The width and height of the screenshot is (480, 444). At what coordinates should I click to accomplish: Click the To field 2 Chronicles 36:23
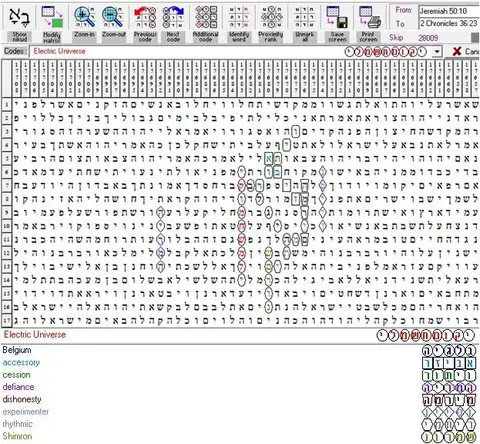point(449,23)
